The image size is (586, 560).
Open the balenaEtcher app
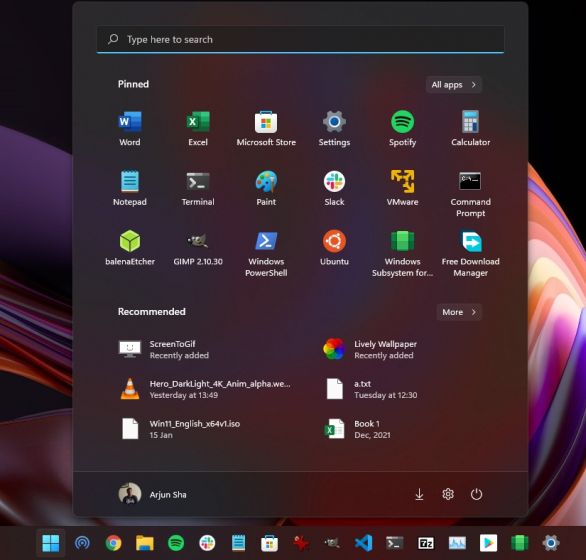130,248
